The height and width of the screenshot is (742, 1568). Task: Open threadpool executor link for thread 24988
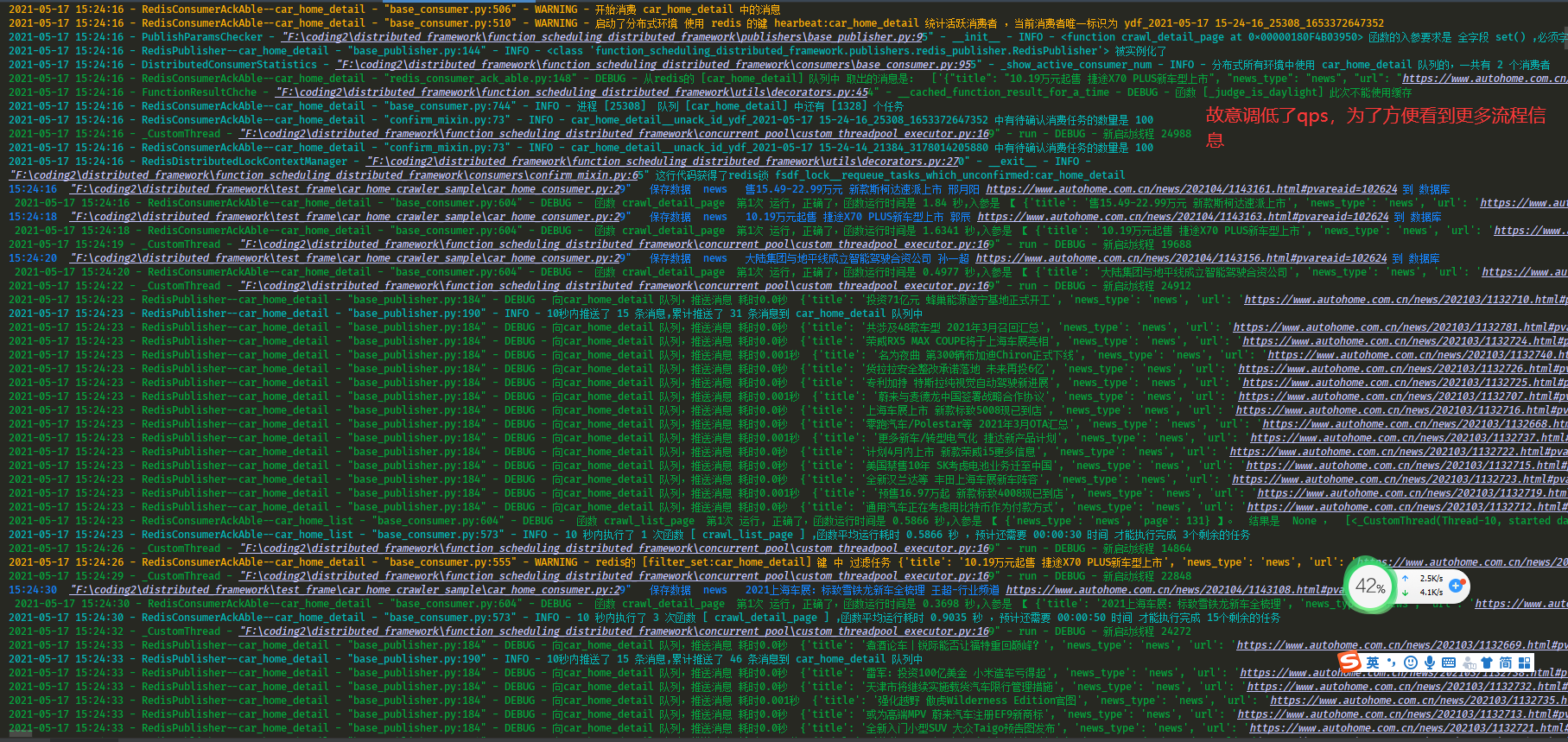[x=614, y=134]
